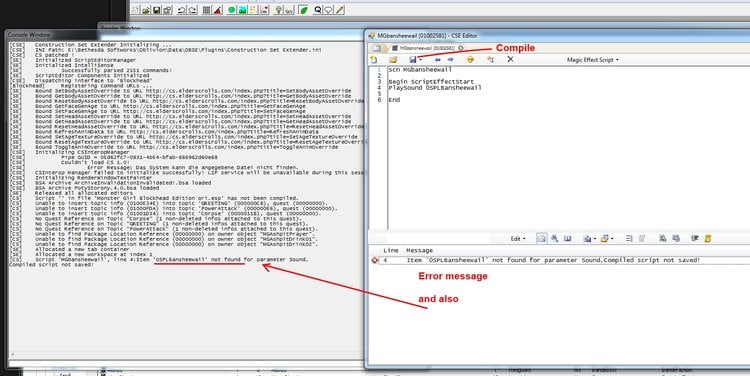This screenshot has width=750, height=376.
Task: Click script line 'scn MGbansheewail'
Action: [x=420, y=70]
